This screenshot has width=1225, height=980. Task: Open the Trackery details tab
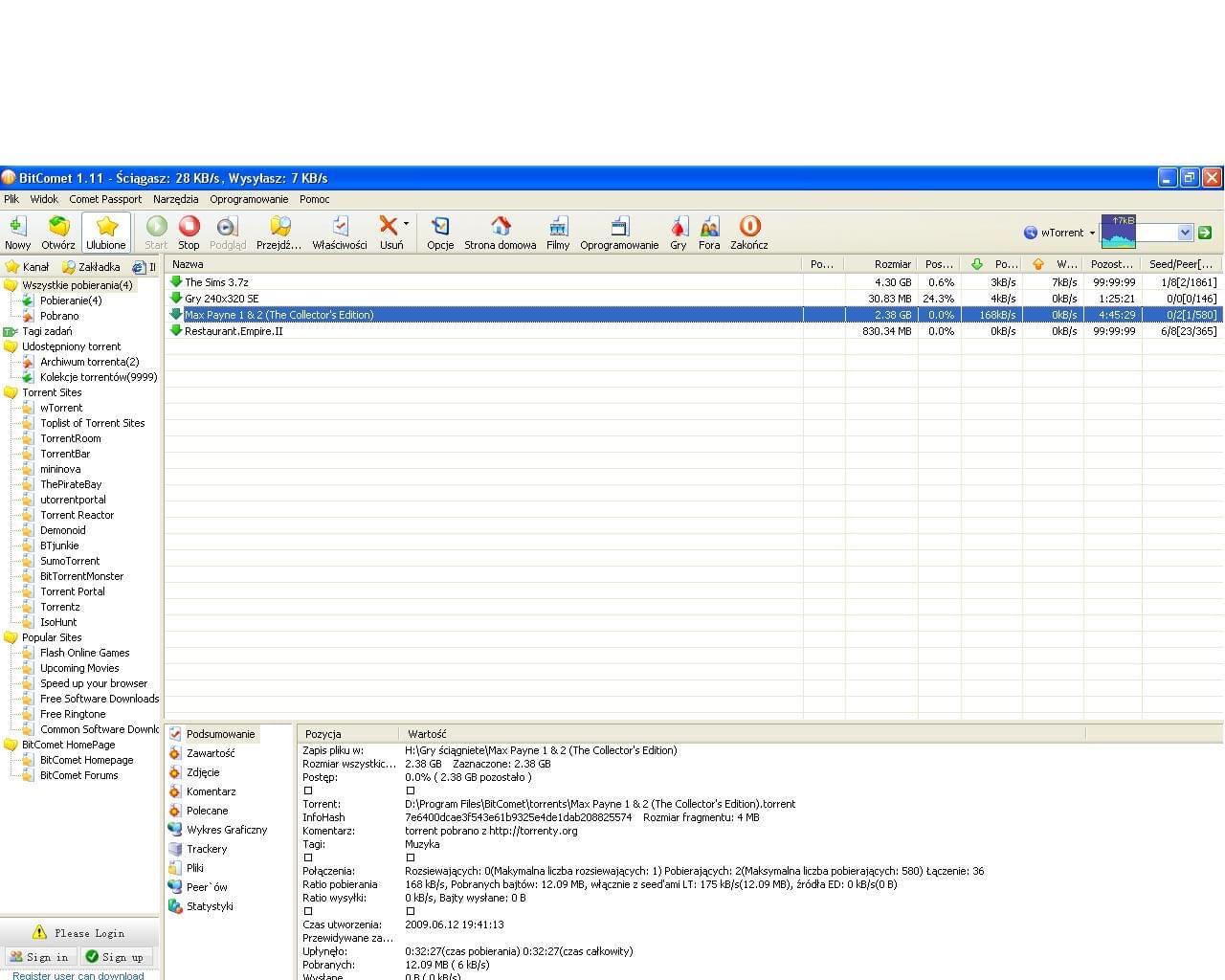coord(207,849)
